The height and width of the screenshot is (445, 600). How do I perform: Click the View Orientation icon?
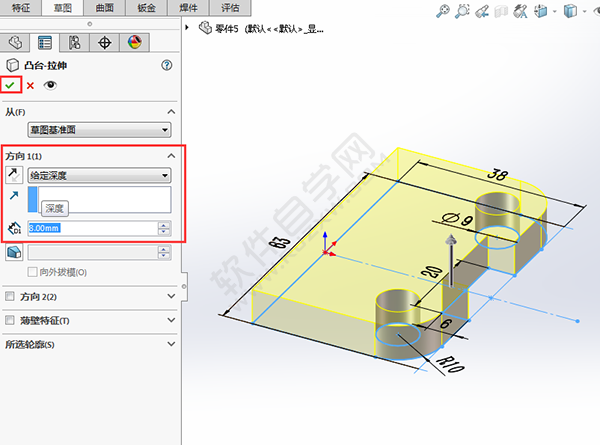[541, 11]
